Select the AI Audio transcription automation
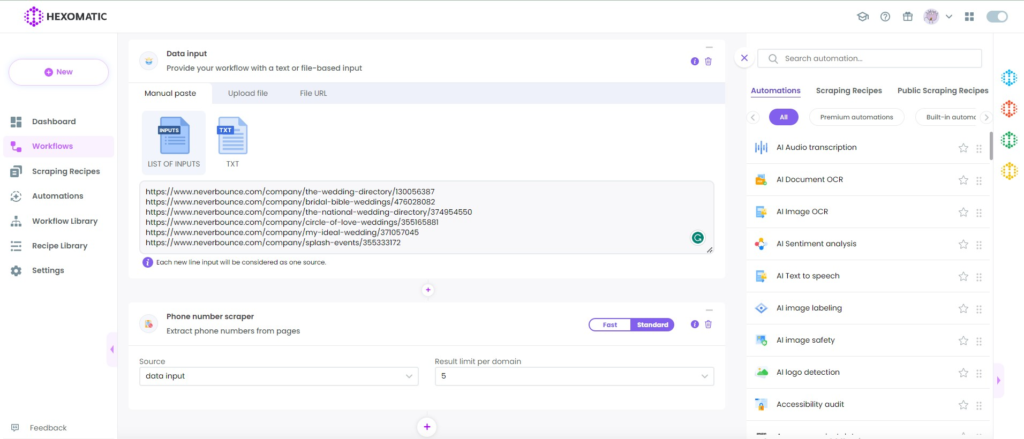 coord(868,148)
